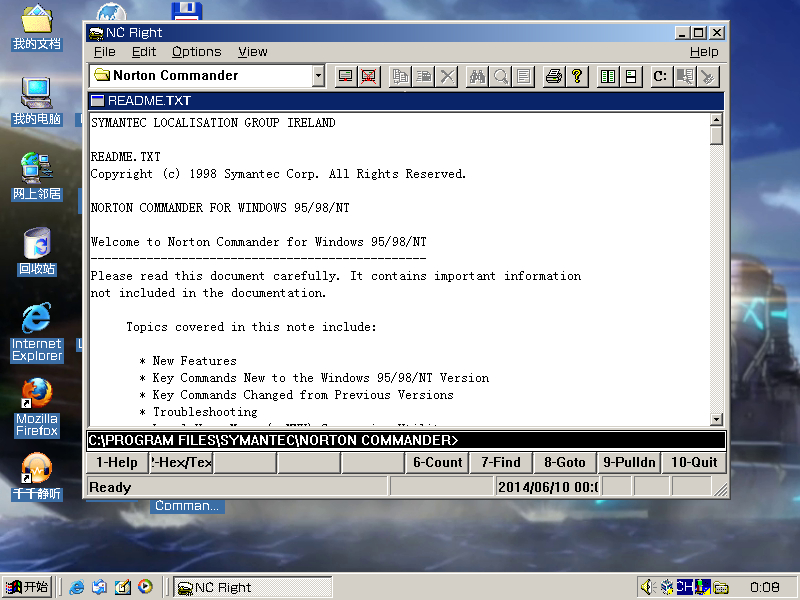Click Internet Explorer quick launch icon in taskbar
This screenshot has width=800, height=600.
point(77,587)
